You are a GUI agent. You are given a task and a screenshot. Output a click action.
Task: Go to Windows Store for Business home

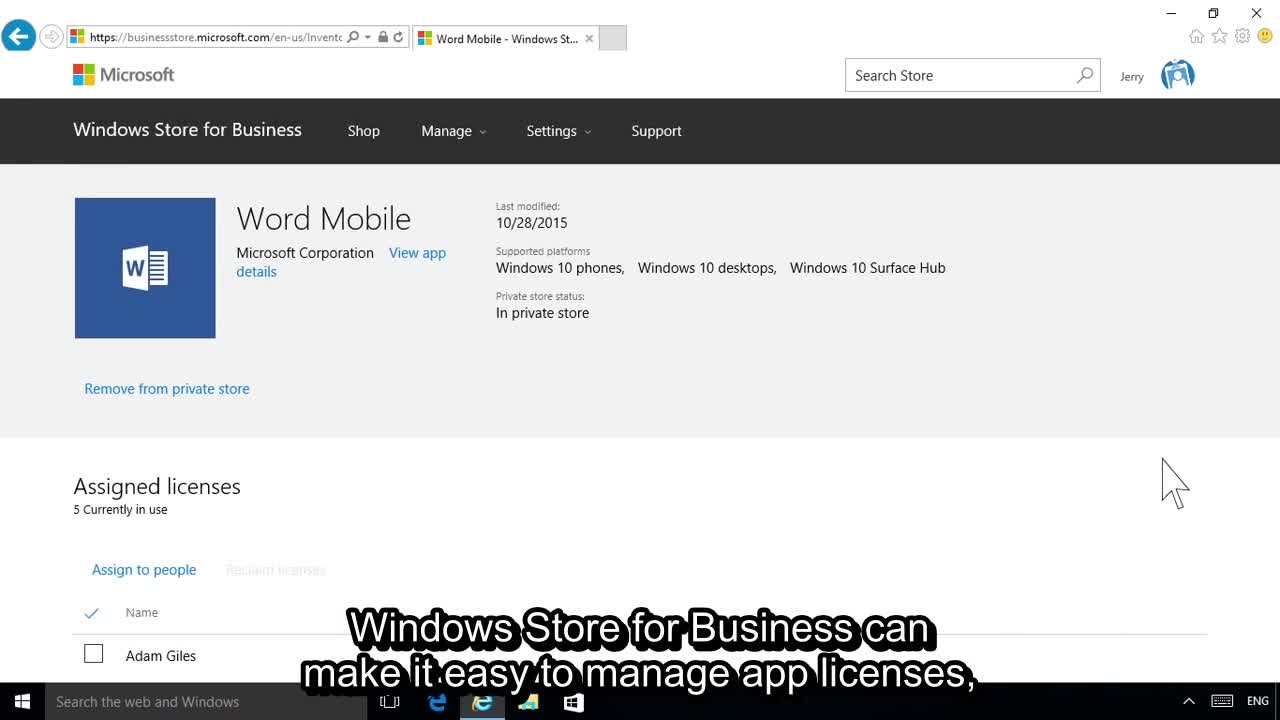[187, 130]
